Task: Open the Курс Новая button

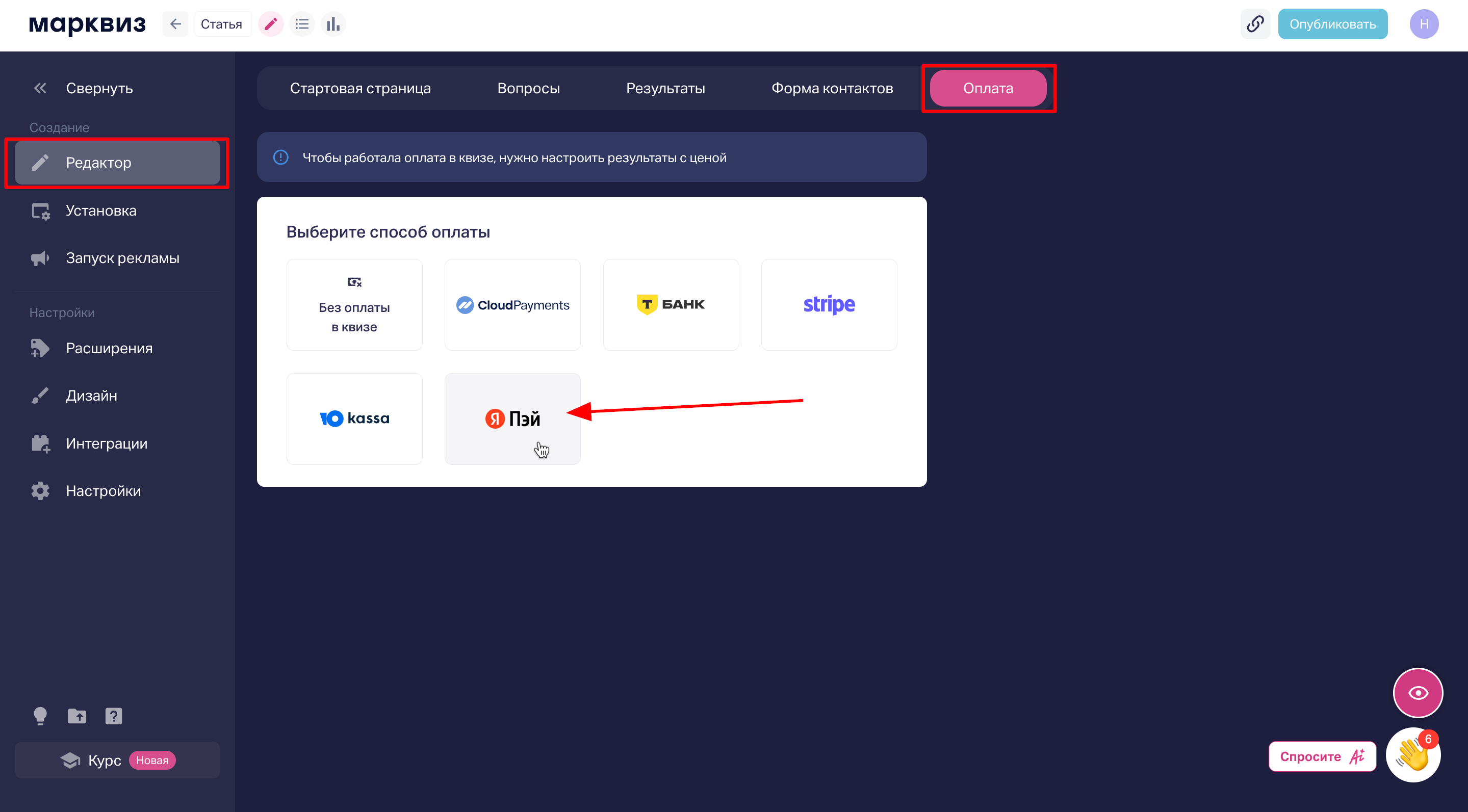Action: [x=117, y=760]
